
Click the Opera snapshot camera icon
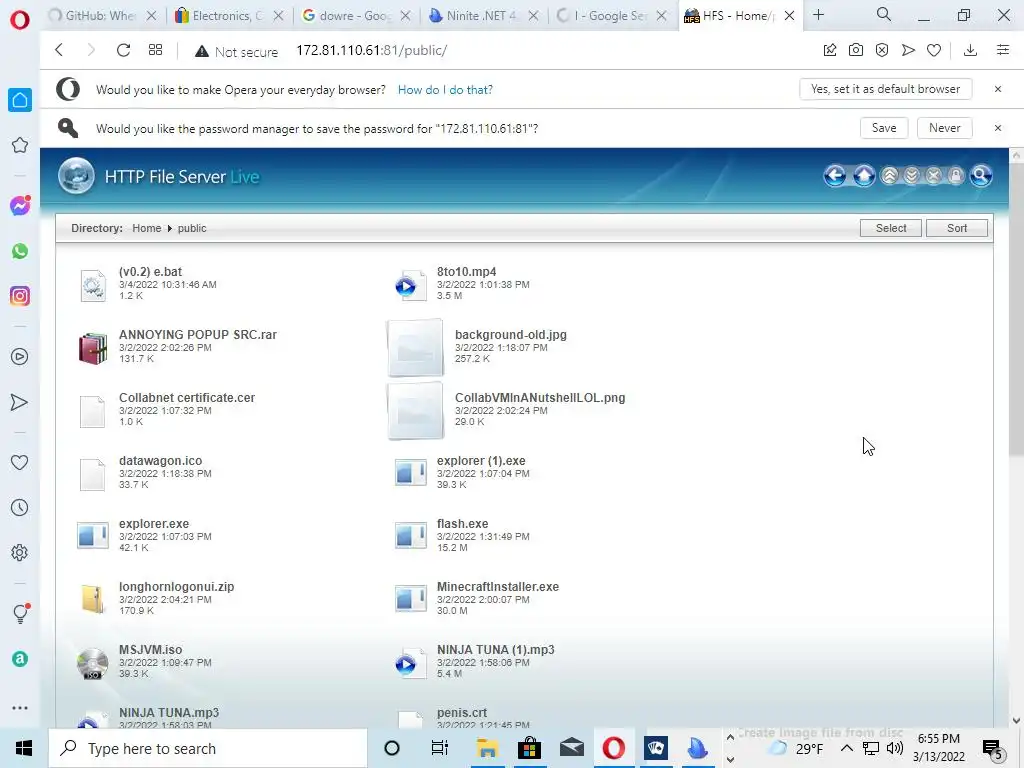856,50
